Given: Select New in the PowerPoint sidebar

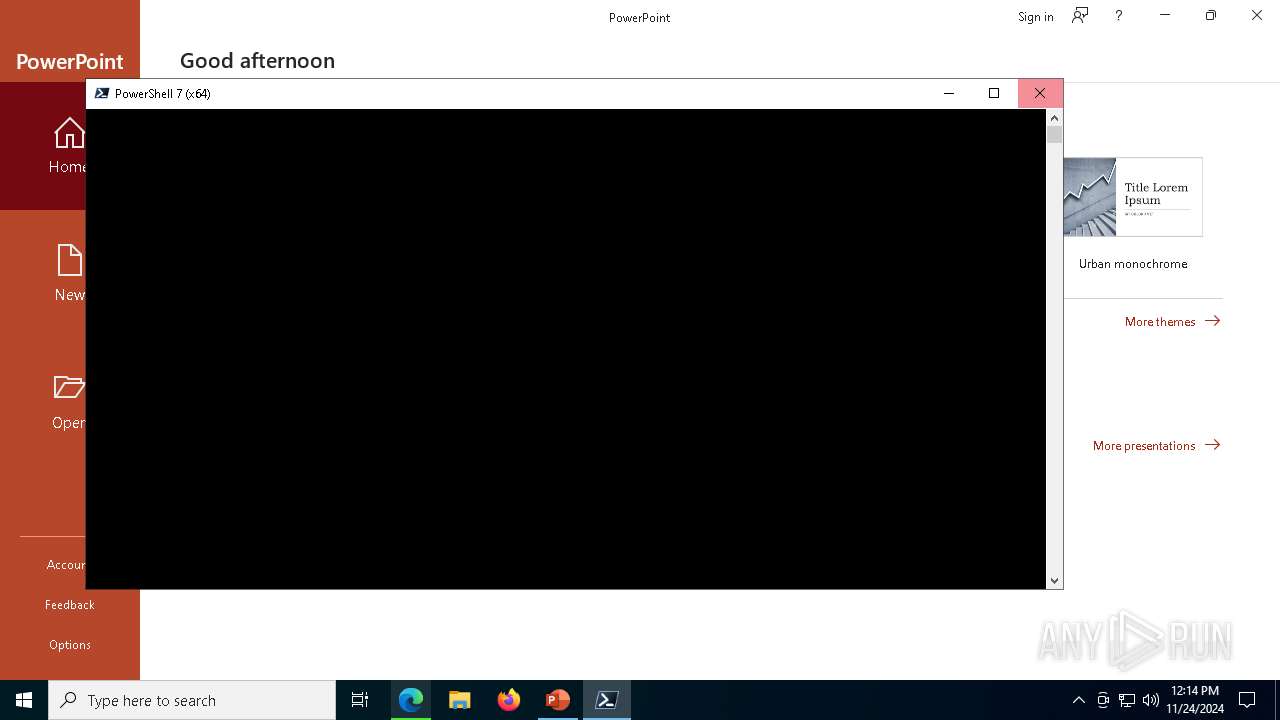Looking at the screenshot, I should tap(43, 273).
